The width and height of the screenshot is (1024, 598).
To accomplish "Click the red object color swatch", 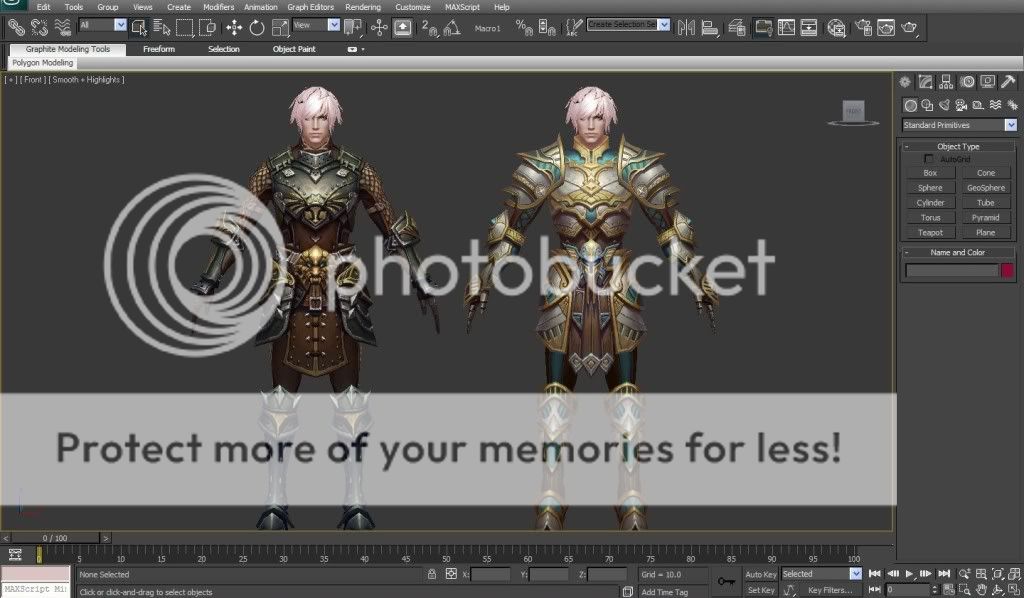I will 1007,270.
